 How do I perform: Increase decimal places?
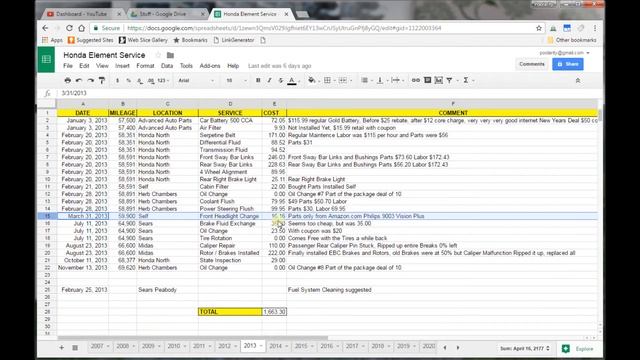pos(151,80)
